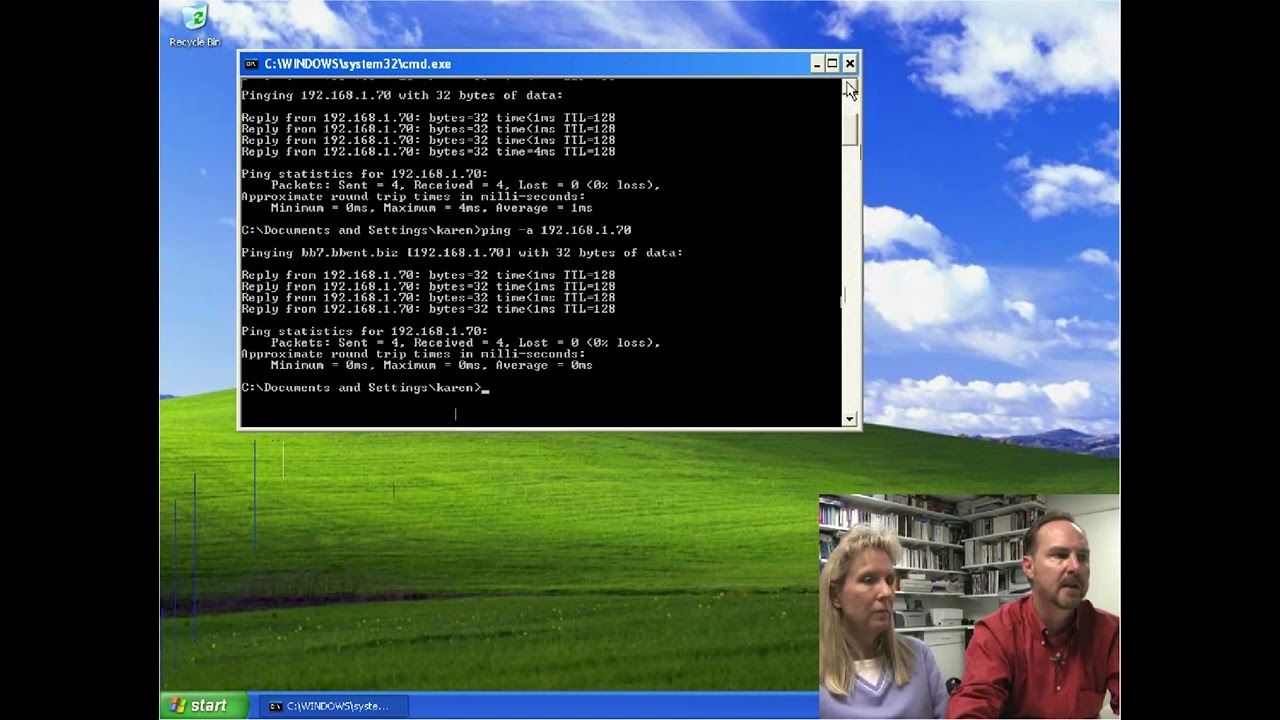Click the webcam video thumbnail

click(969, 607)
